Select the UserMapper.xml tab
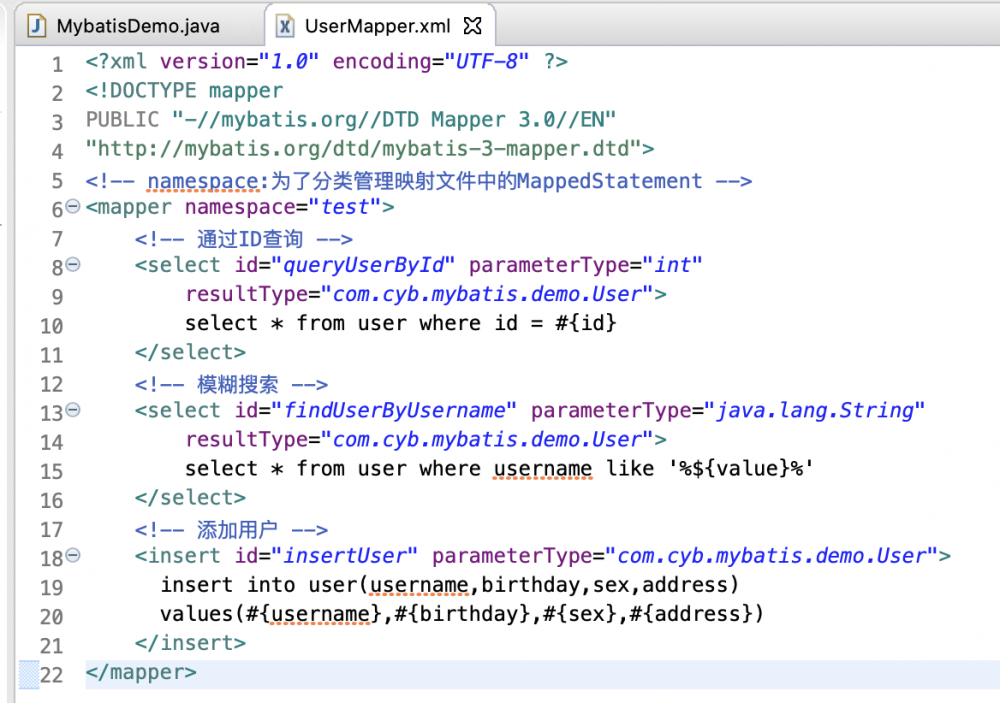The image size is (1000, 703). coord(377,26)
